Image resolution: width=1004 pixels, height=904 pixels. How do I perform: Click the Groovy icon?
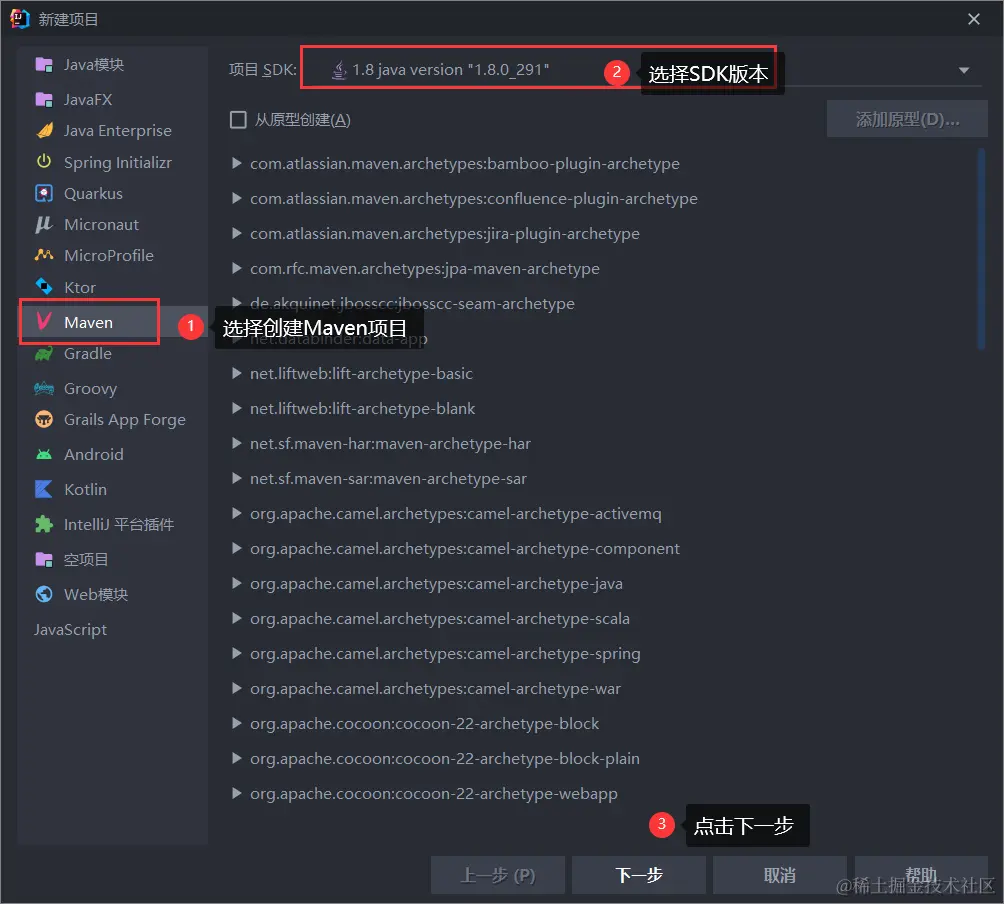pos(44,388)
